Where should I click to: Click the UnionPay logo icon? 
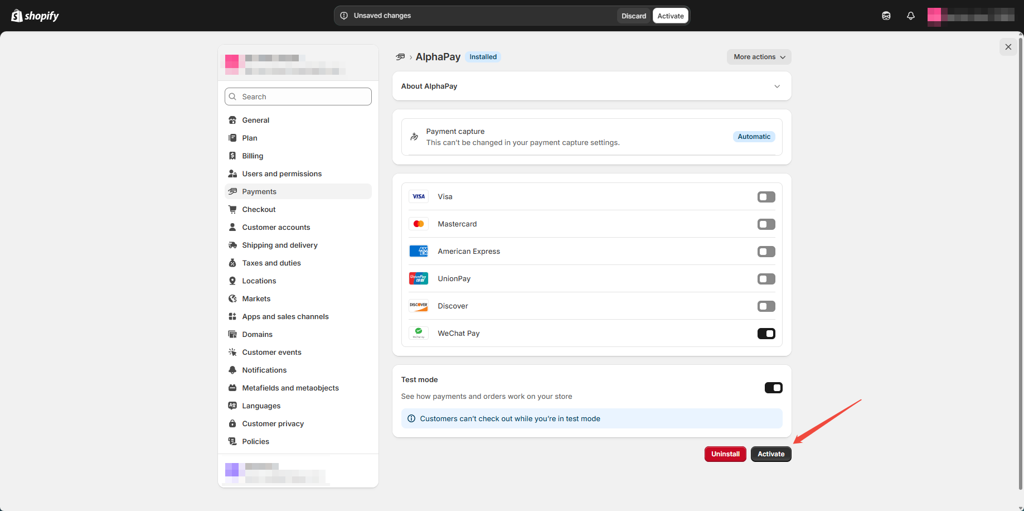418,279
